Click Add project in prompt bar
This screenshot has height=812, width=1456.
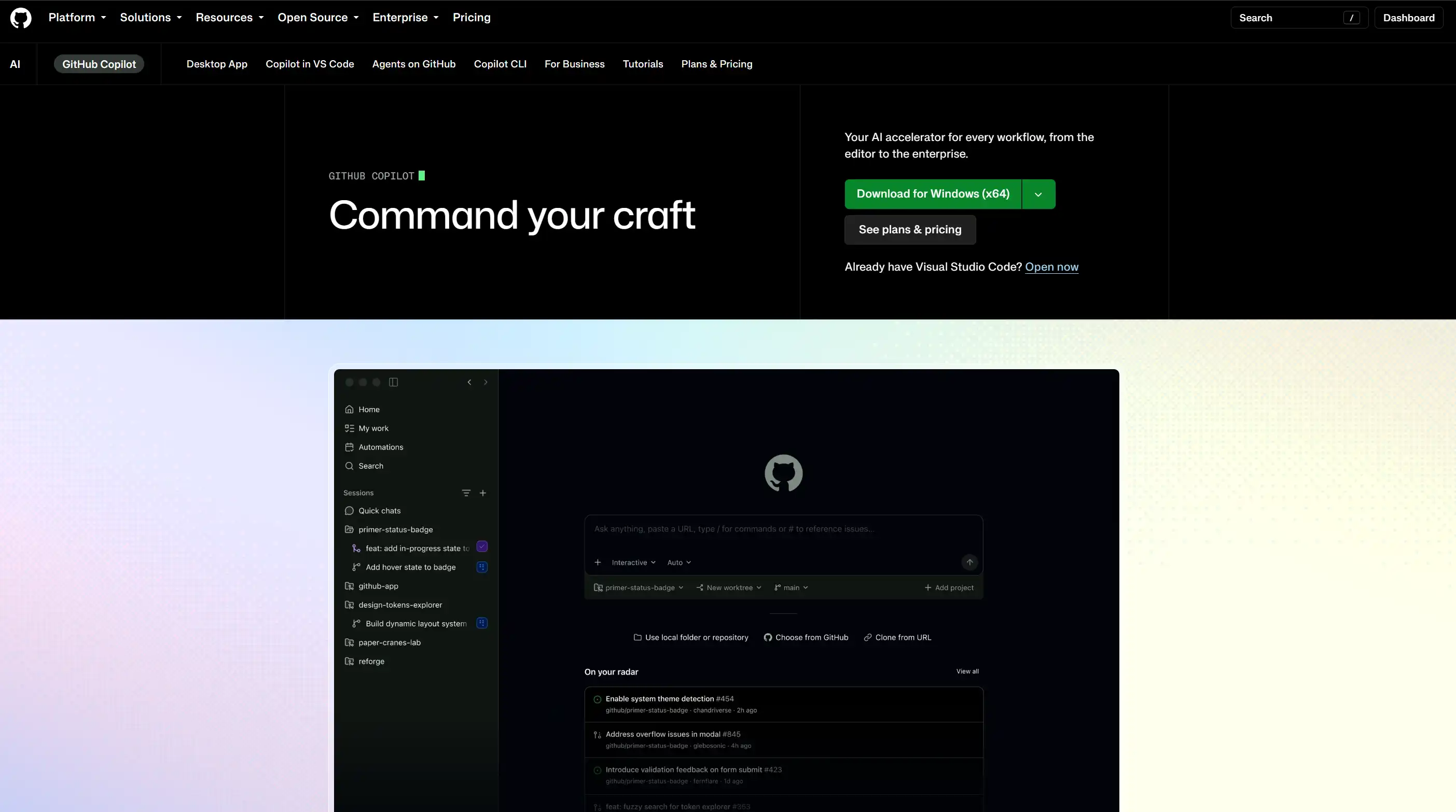point(949,587)
